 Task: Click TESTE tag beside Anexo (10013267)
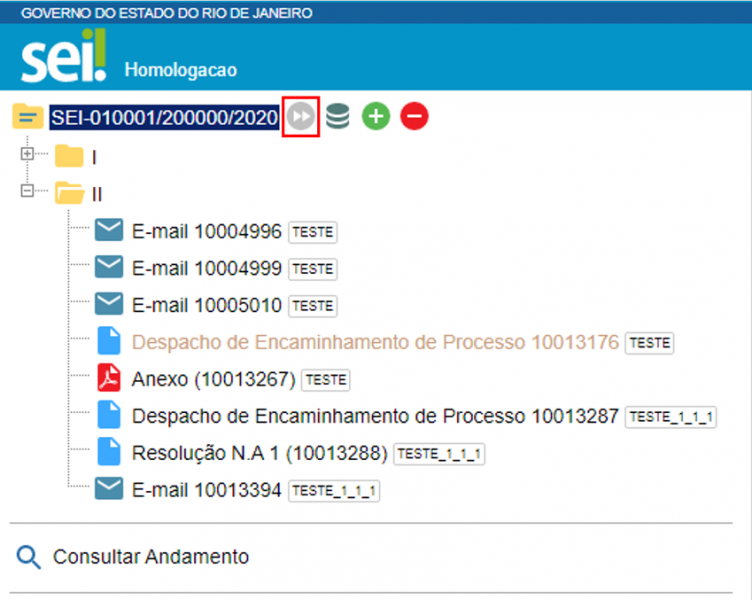[x=325, y=380]
